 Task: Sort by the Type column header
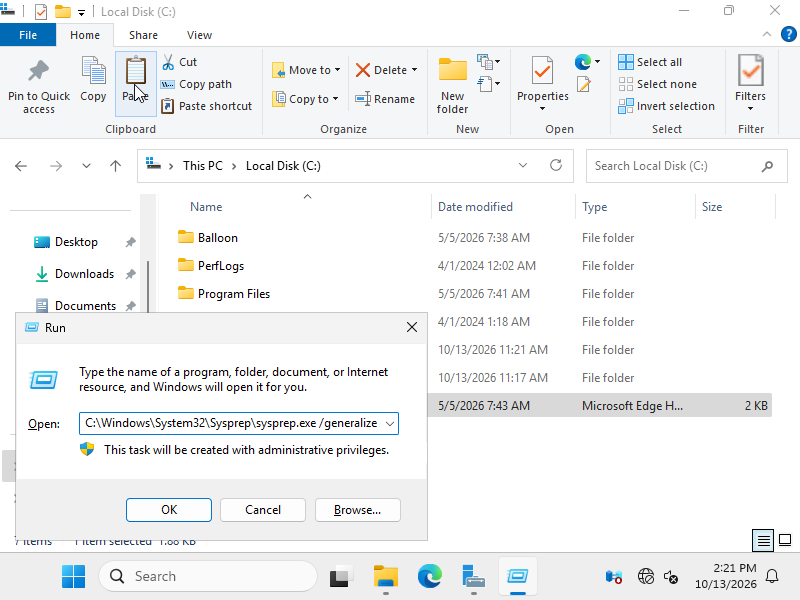pos(595,207)
